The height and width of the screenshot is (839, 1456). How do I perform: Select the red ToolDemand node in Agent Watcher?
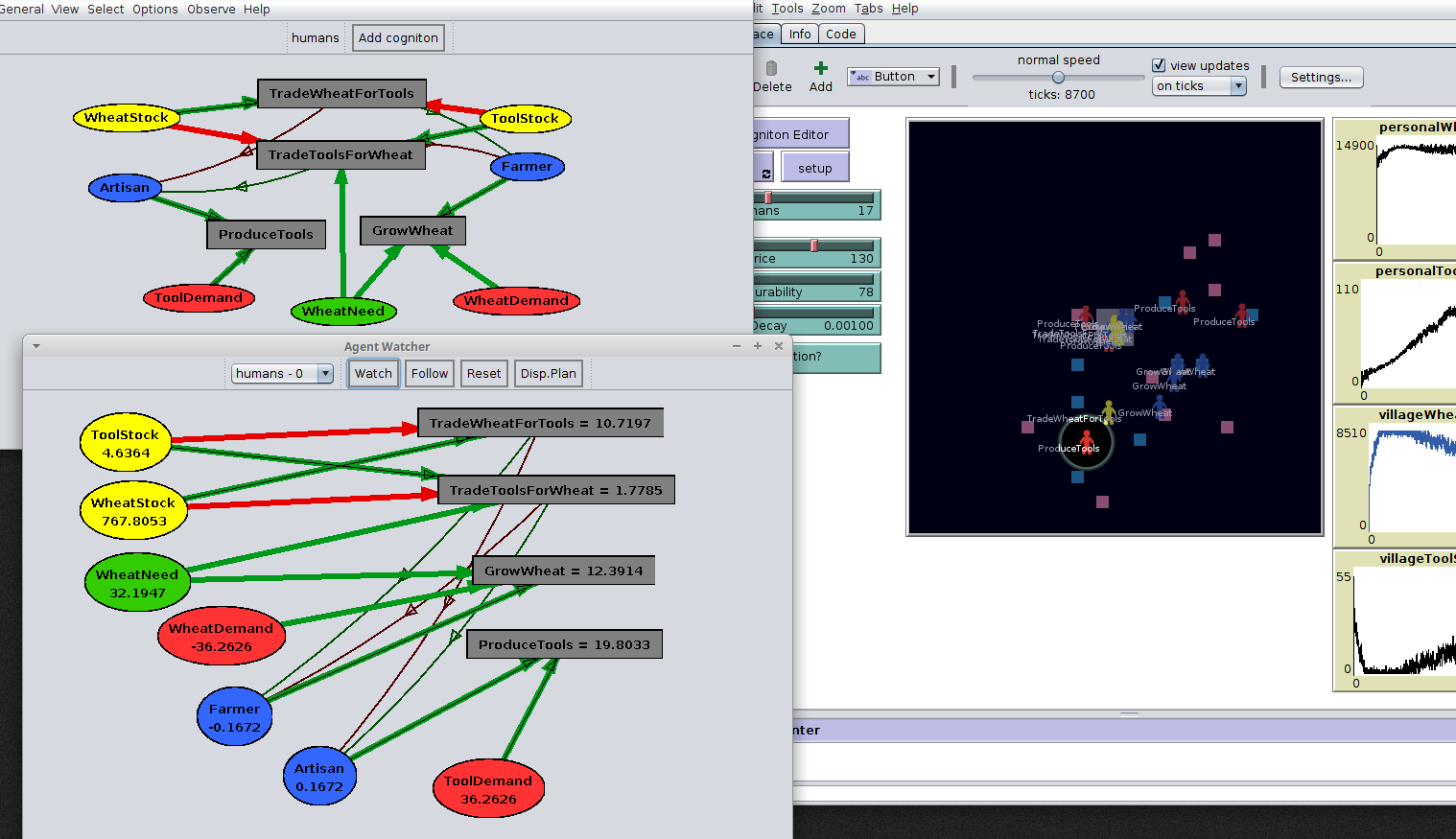[x=488, y=789]
